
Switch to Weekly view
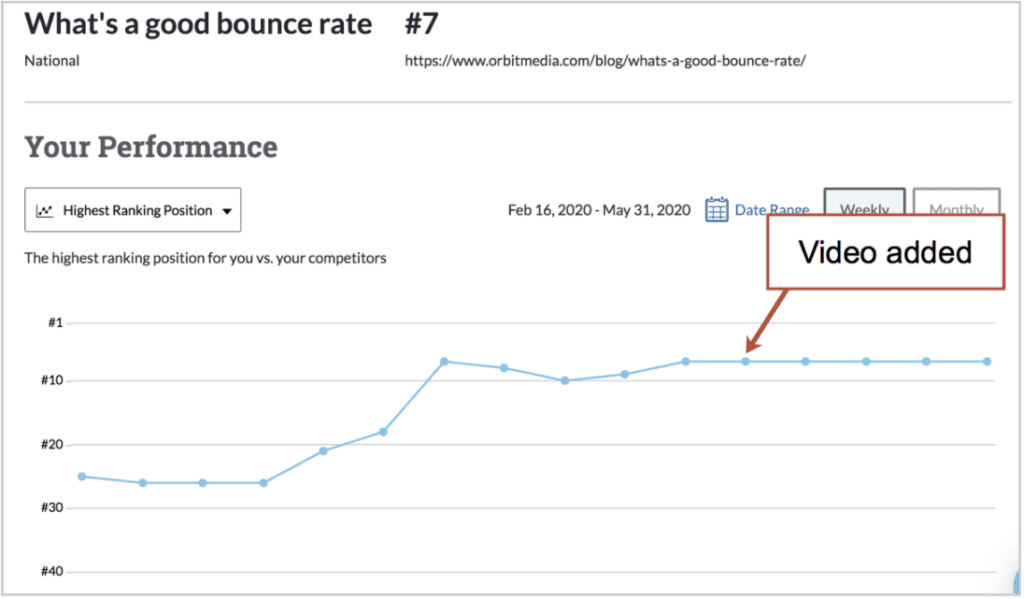[x=864, y=202]
